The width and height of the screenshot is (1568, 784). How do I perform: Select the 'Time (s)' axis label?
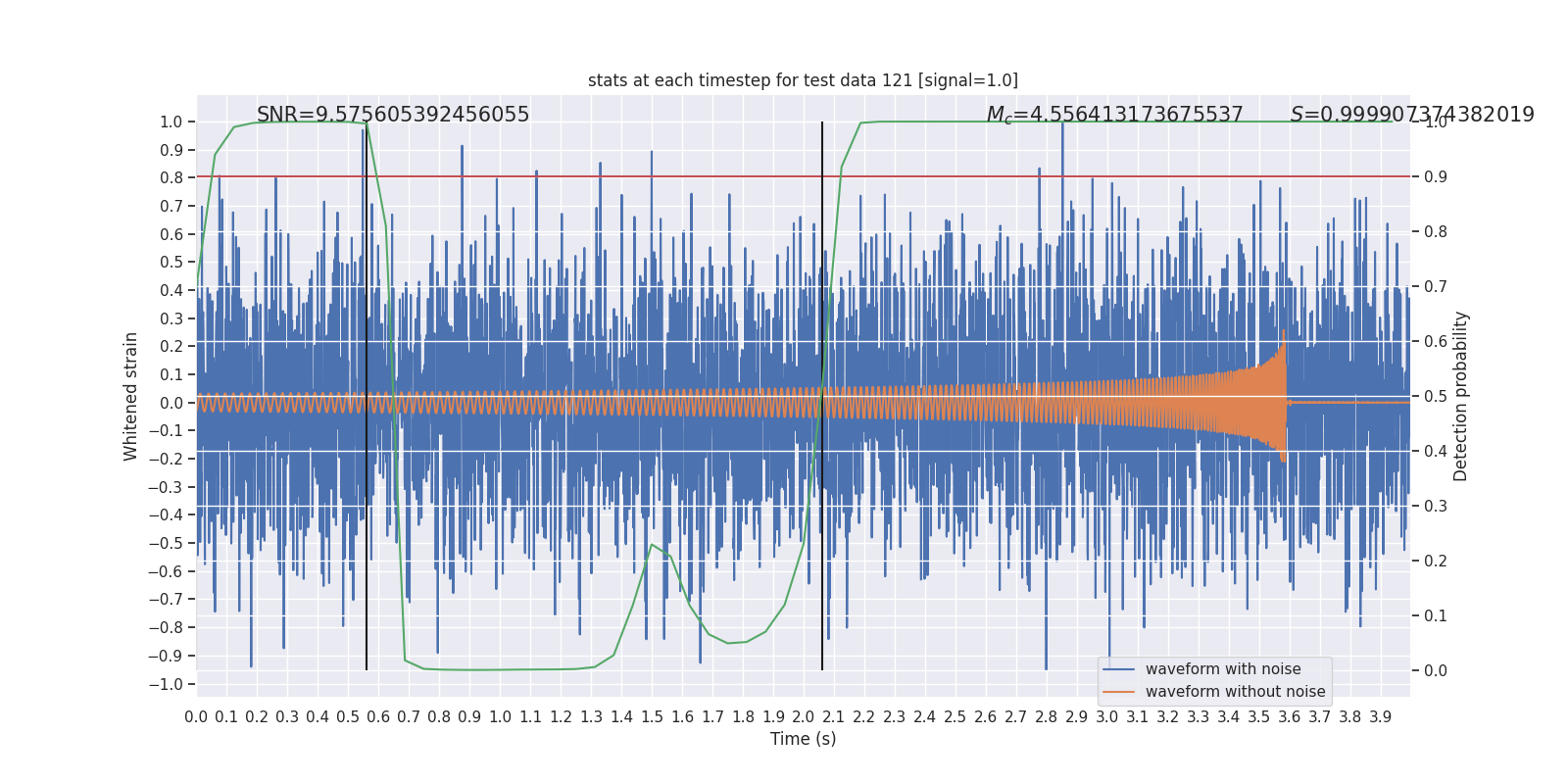tap(803, 739)
